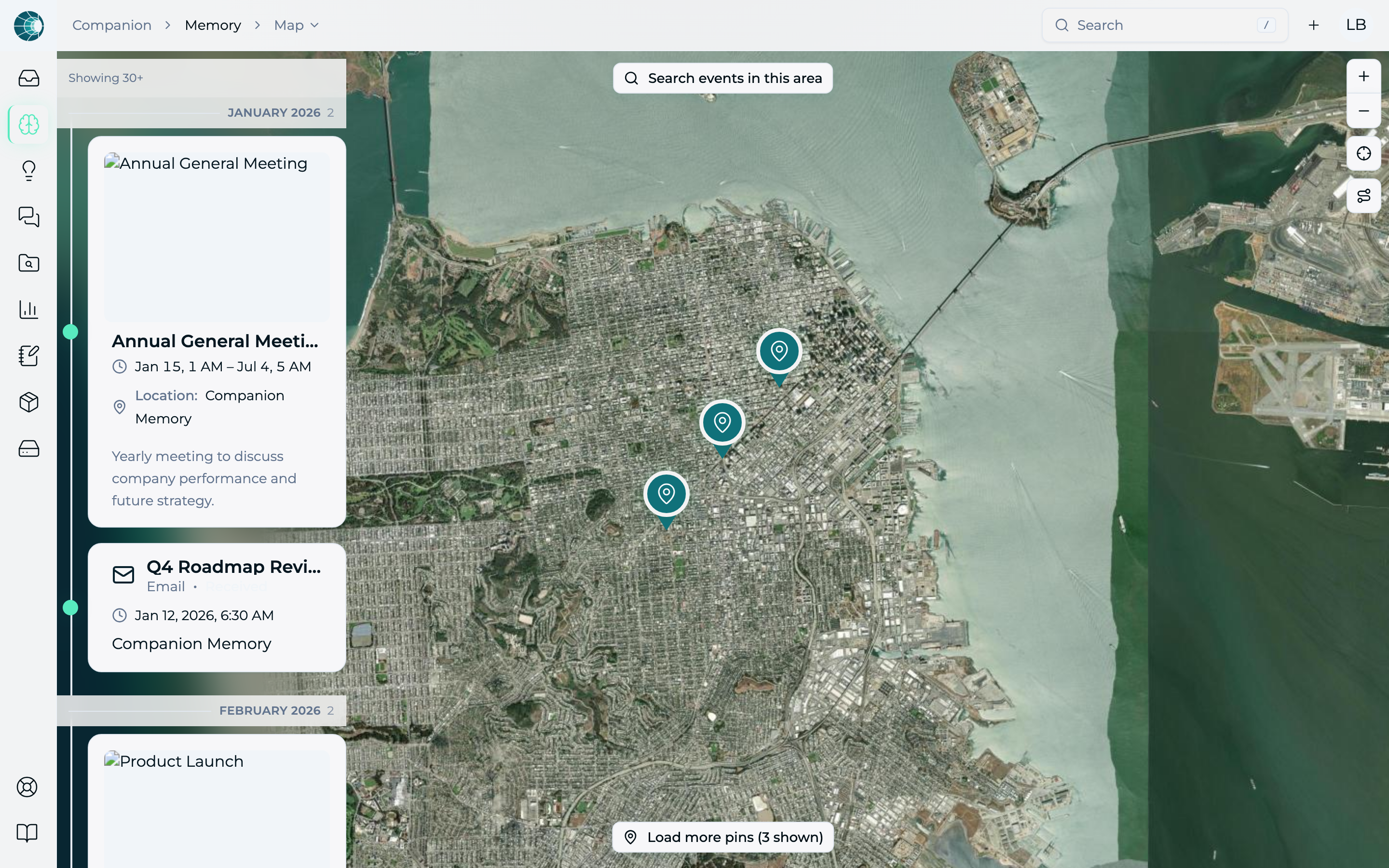
Task: Open the lifebuoy help icon
Action: point(27,787)
